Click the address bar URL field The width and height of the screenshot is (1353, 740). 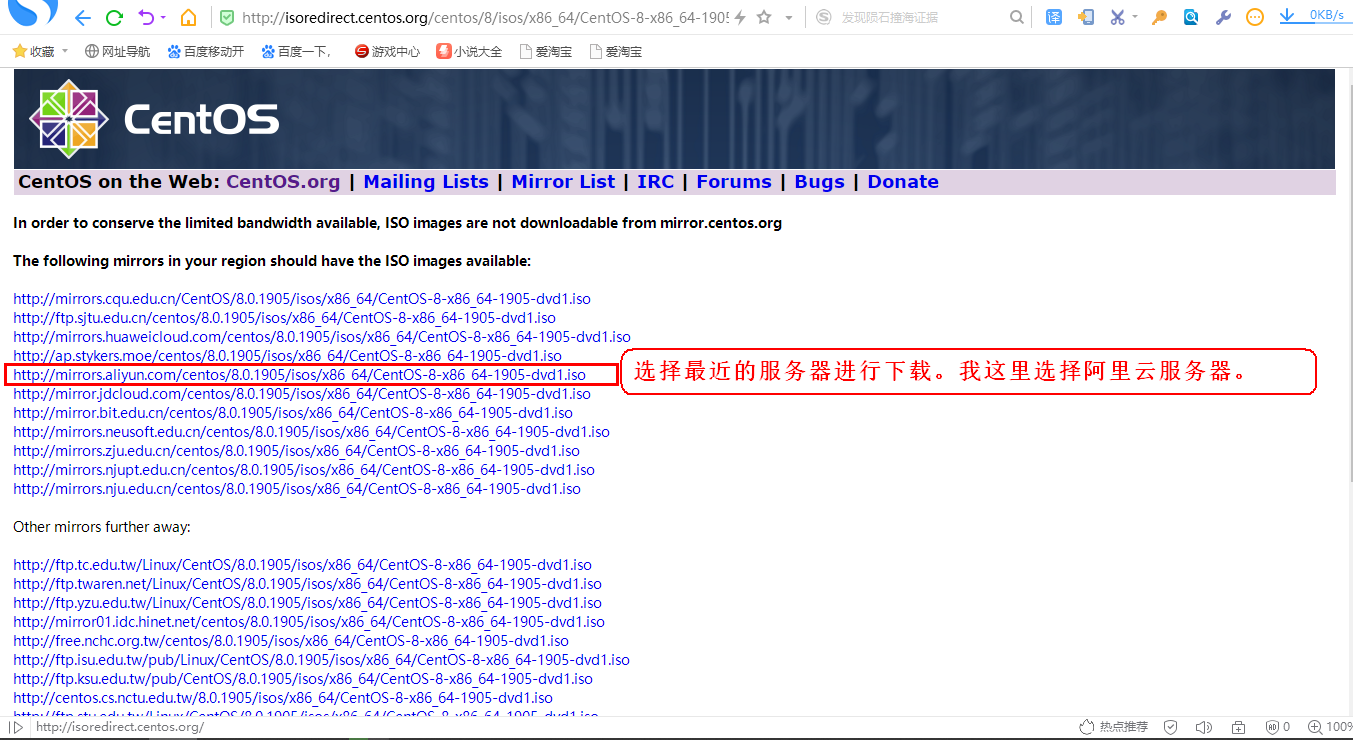485,18
